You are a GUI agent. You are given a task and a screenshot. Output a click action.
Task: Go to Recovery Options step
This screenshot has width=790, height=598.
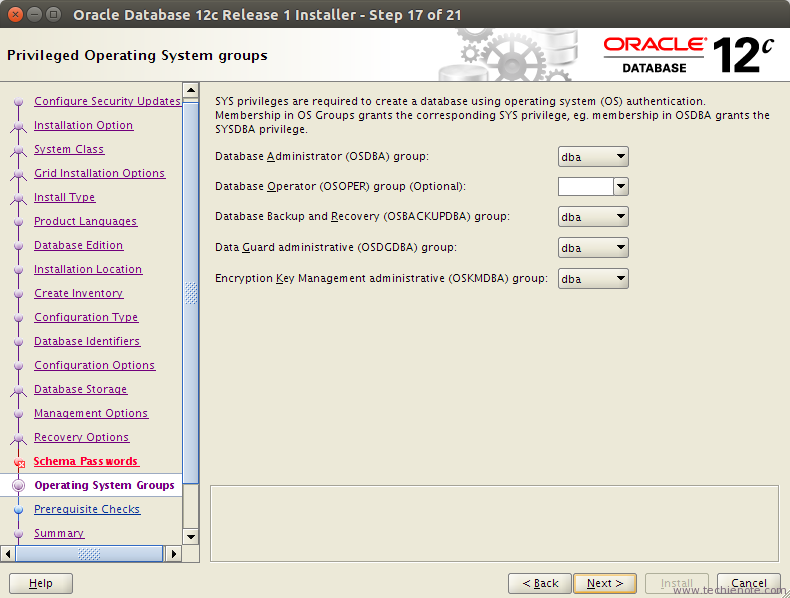(82, 437)
